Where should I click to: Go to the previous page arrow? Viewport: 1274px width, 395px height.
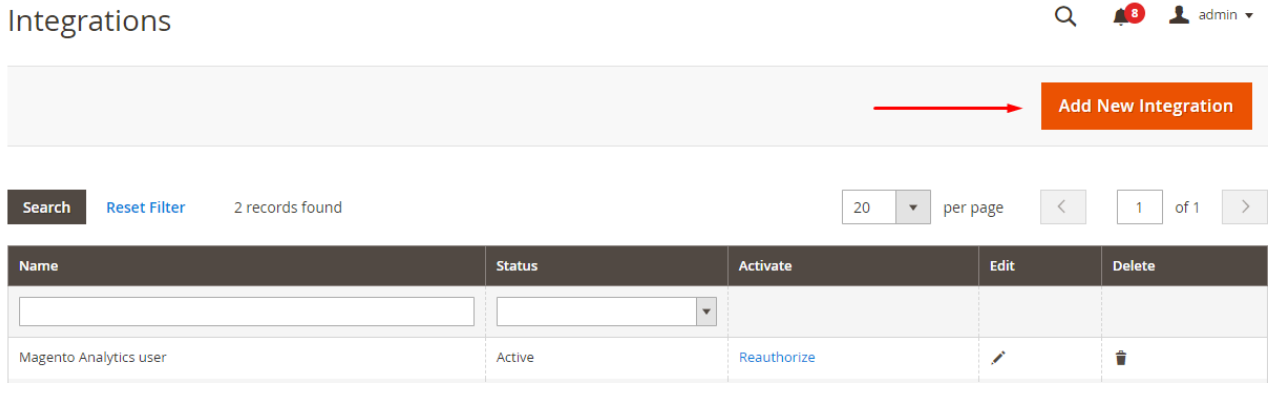[1063, 207]
